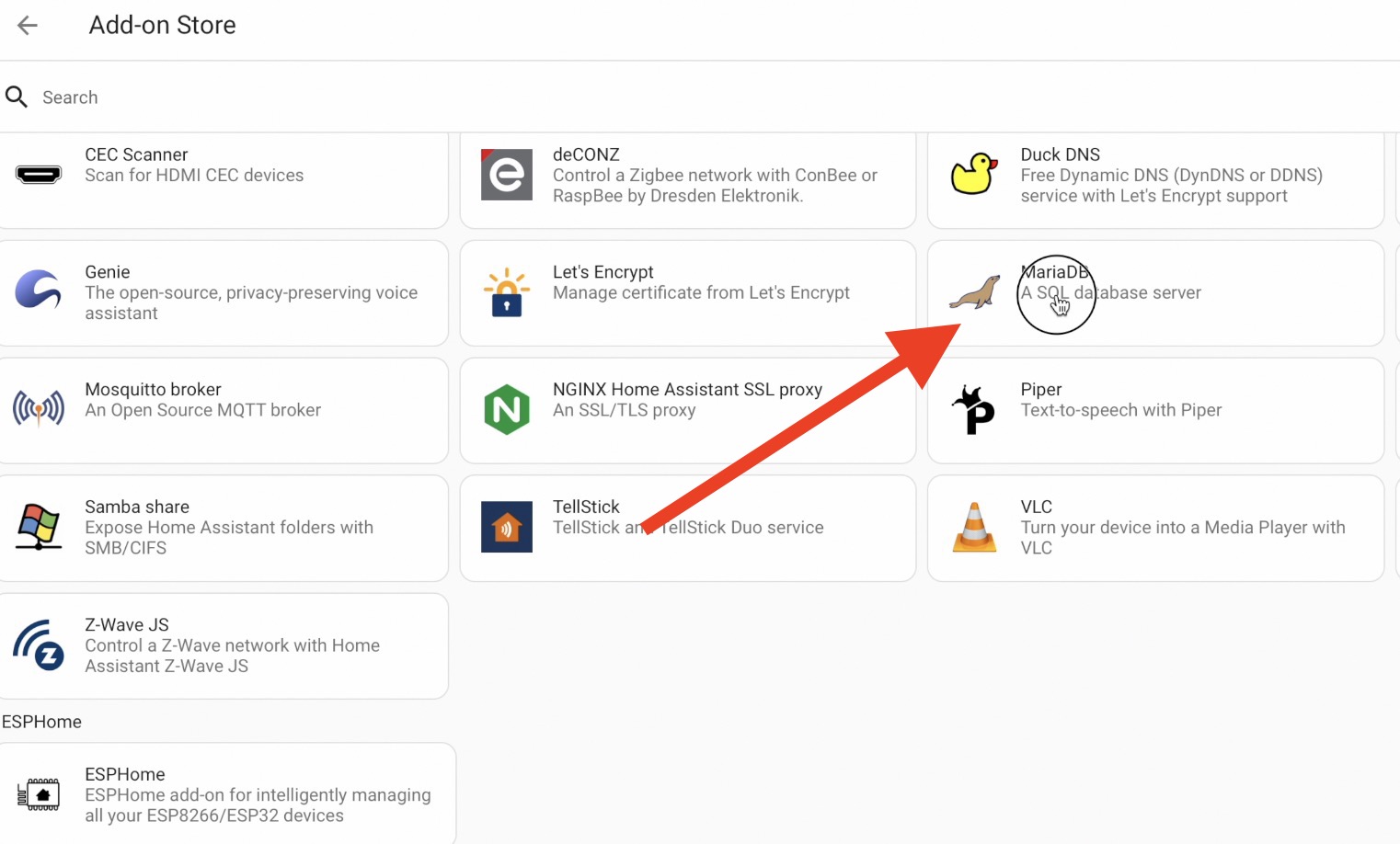Click the Duck DNS yellow duck icon
The height and width of the screenshot is (844, 1400).
click(975, 174)
